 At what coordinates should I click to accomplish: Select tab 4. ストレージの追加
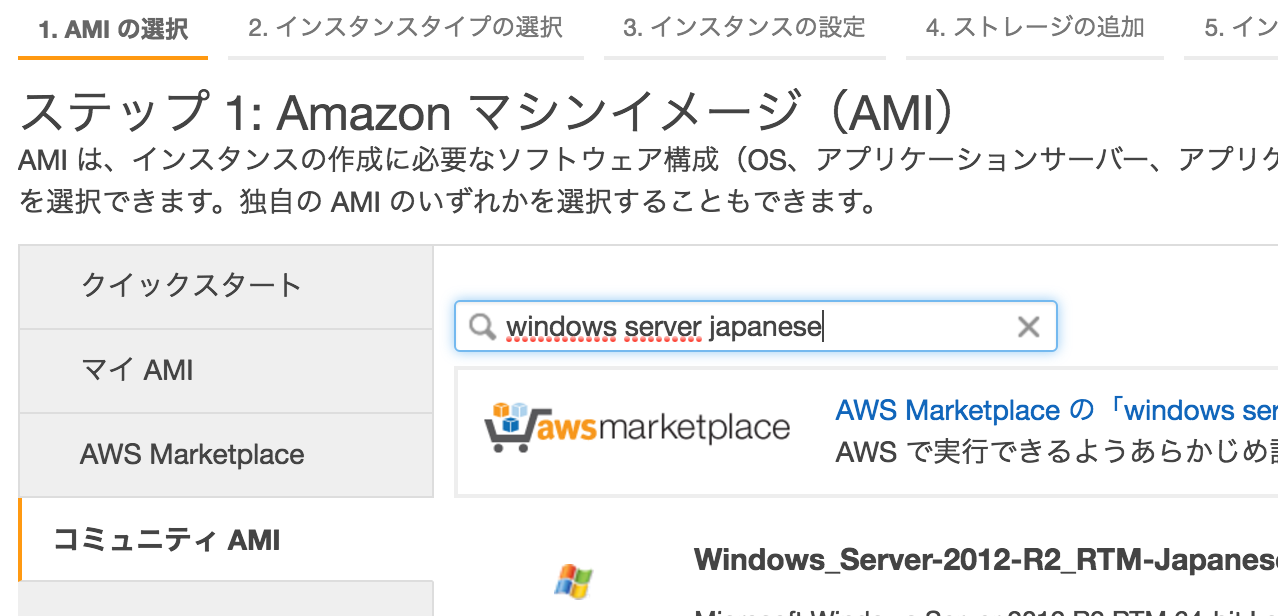1034,28
